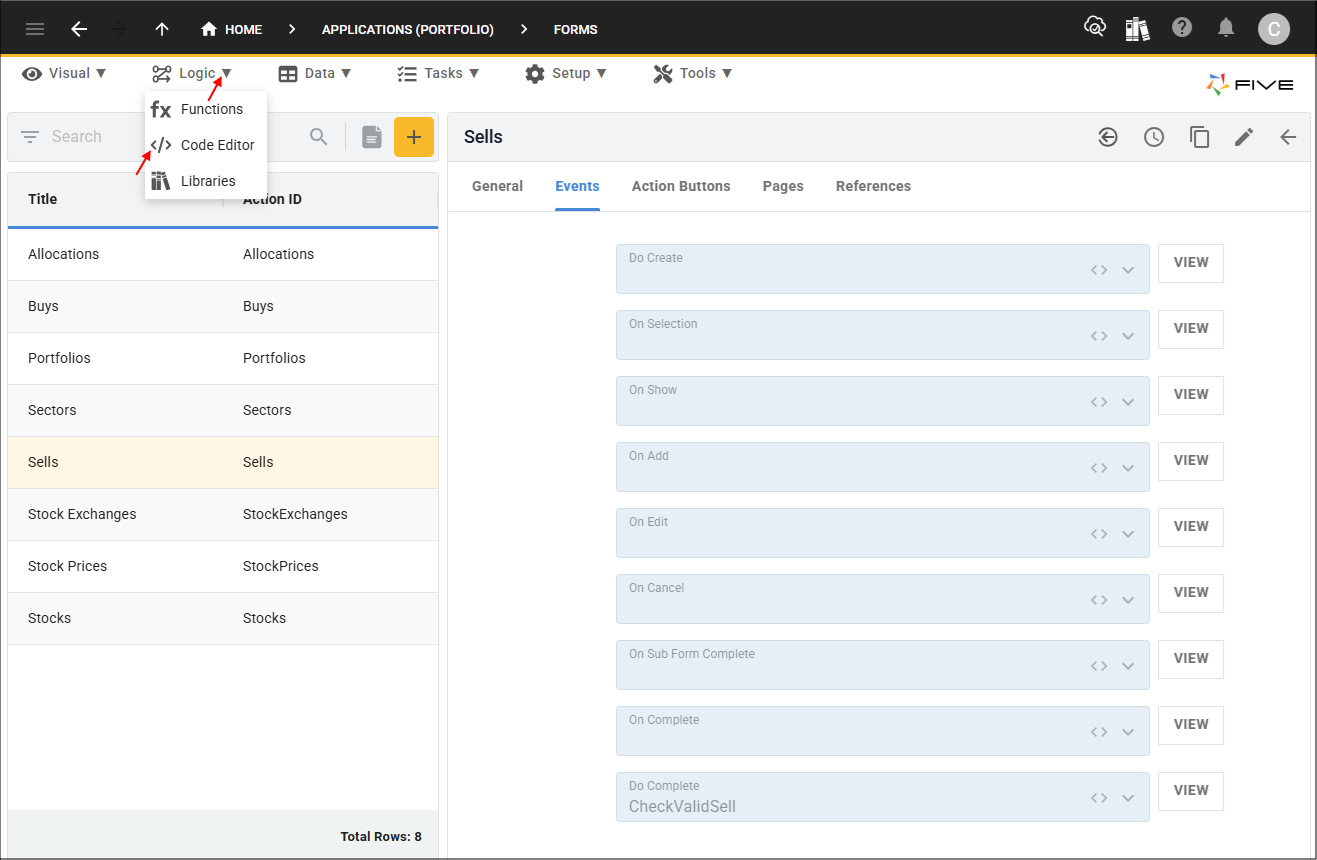Open the history clock icon for Sells
Image resolution: width=1317 pixels, height=860 pixels.
coord(1154,137)
